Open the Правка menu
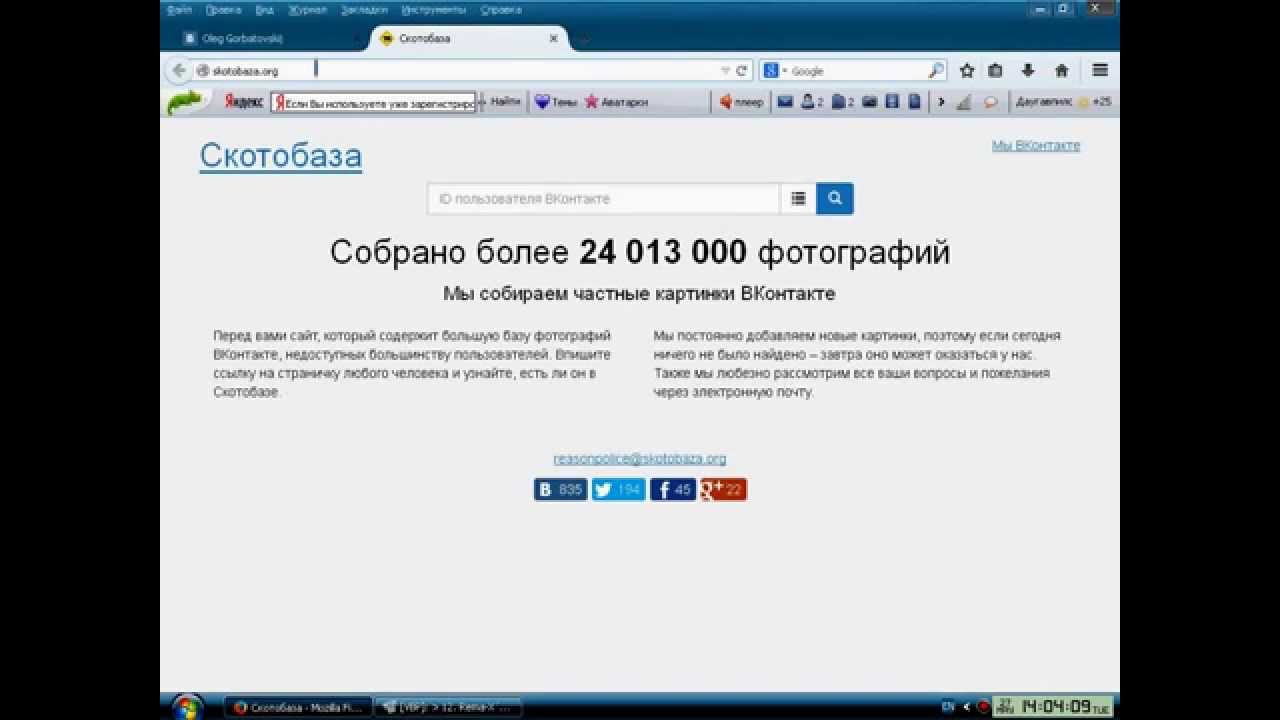Viewport: 1280px width, 720px height. tap(223, 10)
